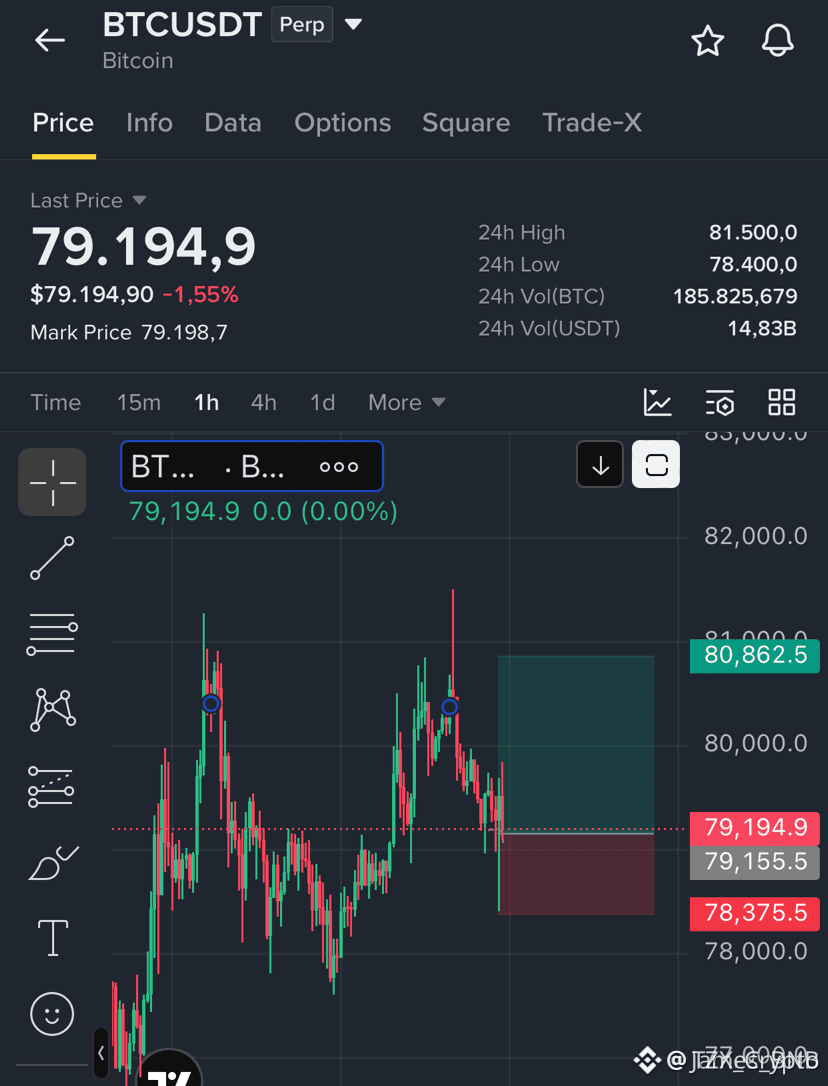Add BTCUSDT to favorites with star icon
The image size is (828, 1086).
(x=707, y=40)
